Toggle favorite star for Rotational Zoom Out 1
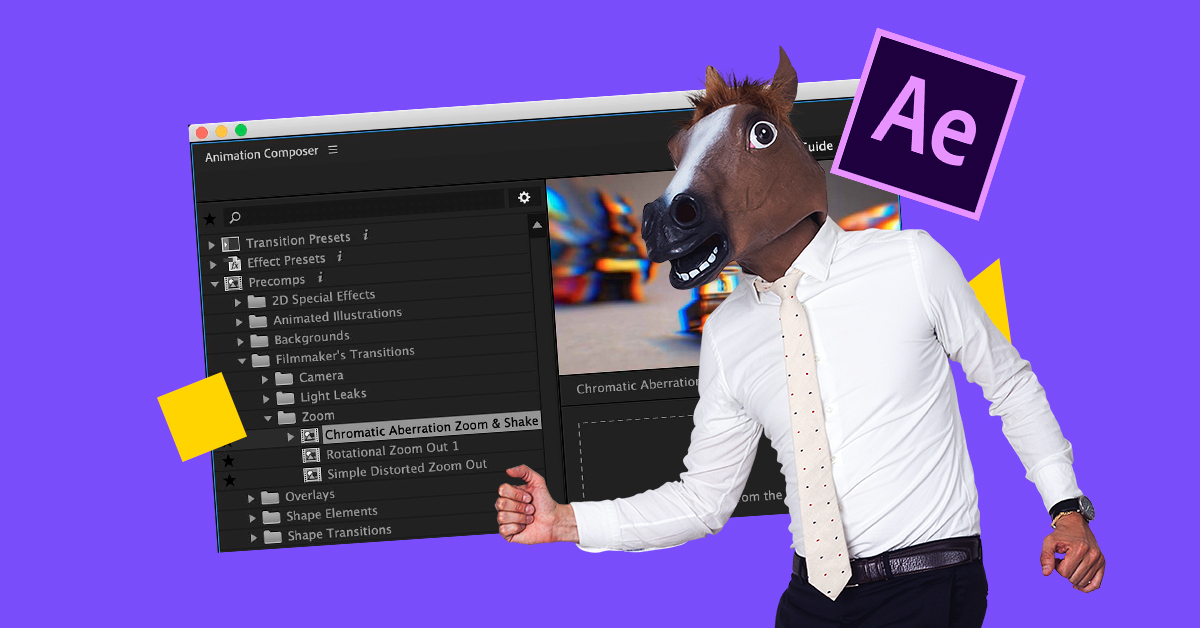The height and width of the screenshot is (628, 1200). (228, 461)
